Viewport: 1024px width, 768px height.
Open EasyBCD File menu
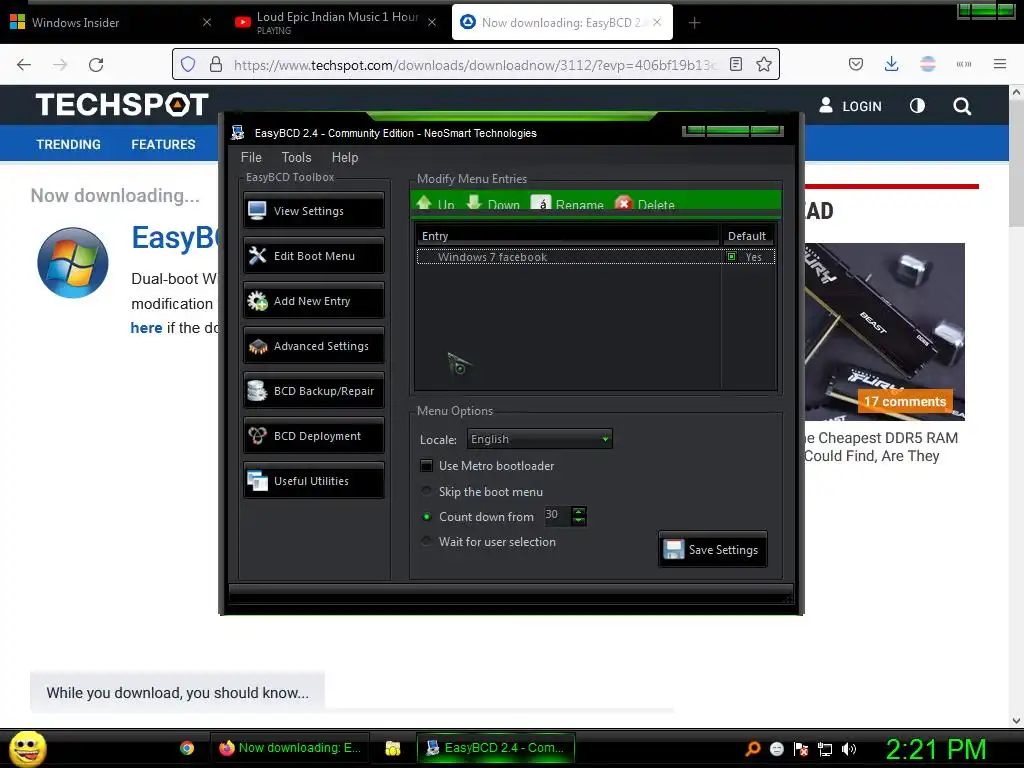coord(251,157)
